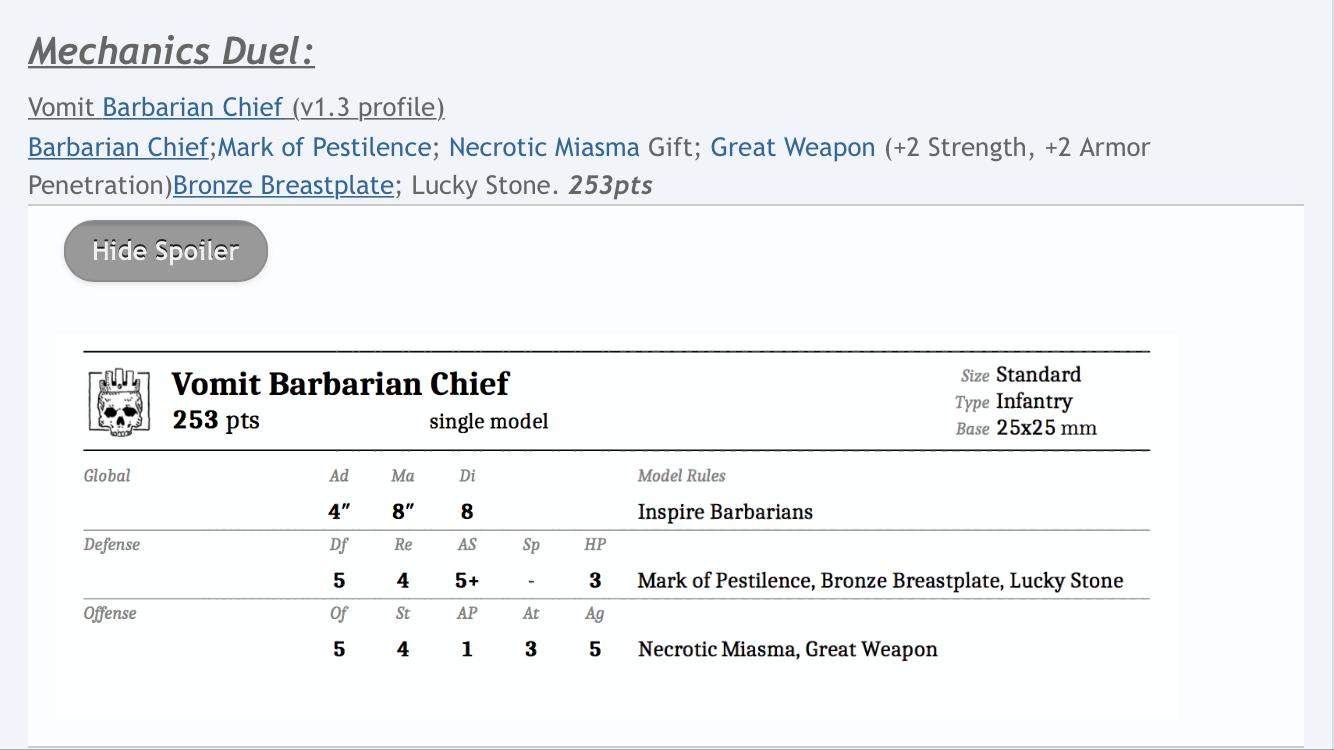
Task: Click the Necrotic Miasma, Great Weapon offense rules
Action: point(788,650)
